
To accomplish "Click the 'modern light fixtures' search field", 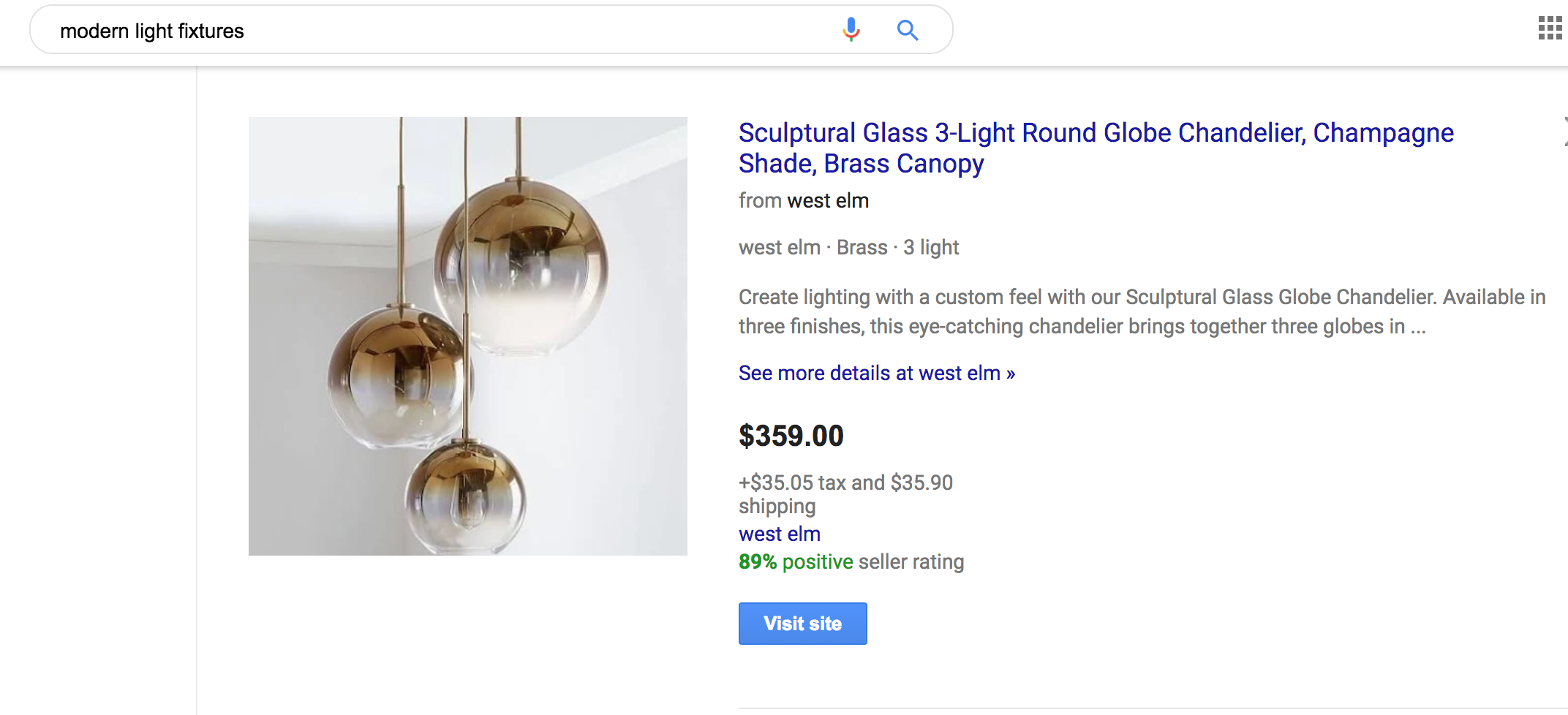I will (439, 31).
